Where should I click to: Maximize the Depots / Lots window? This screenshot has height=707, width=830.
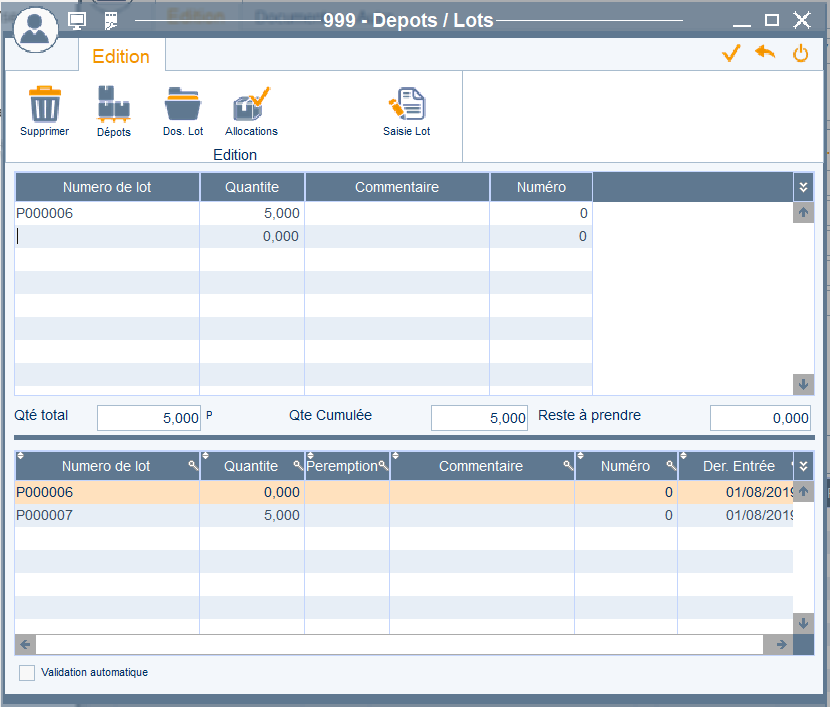[x=772, y=21]
